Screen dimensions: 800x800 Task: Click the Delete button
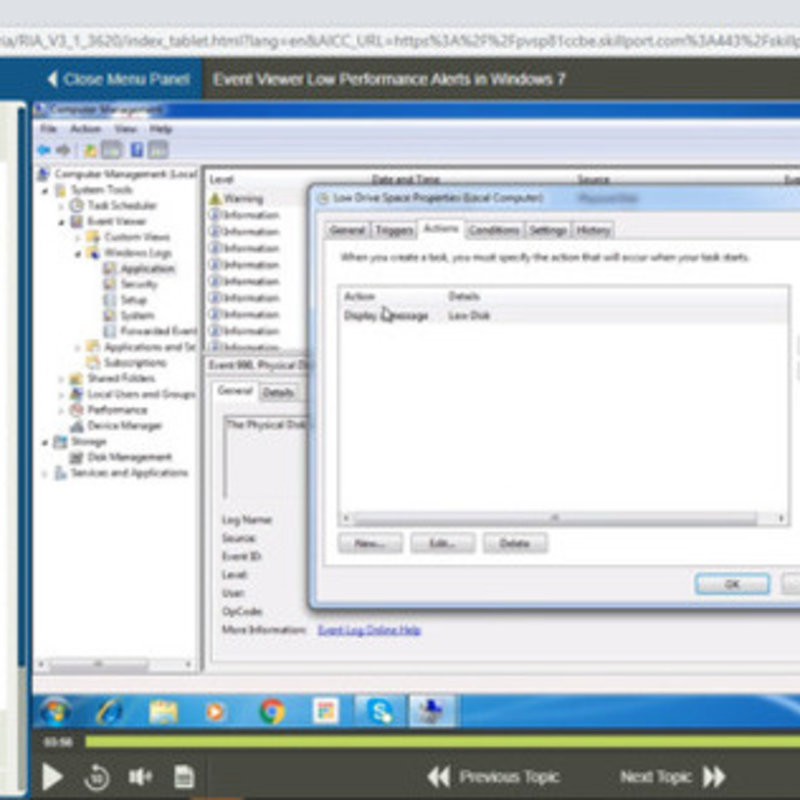(515, 543)
